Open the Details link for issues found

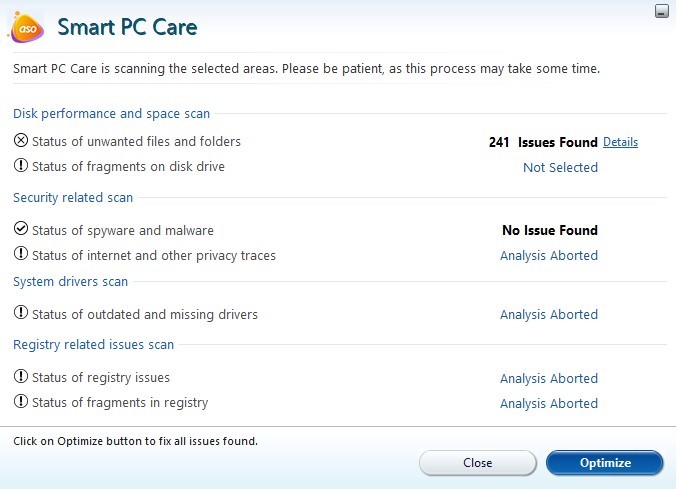pyautogui.click(x=620, y=143)
